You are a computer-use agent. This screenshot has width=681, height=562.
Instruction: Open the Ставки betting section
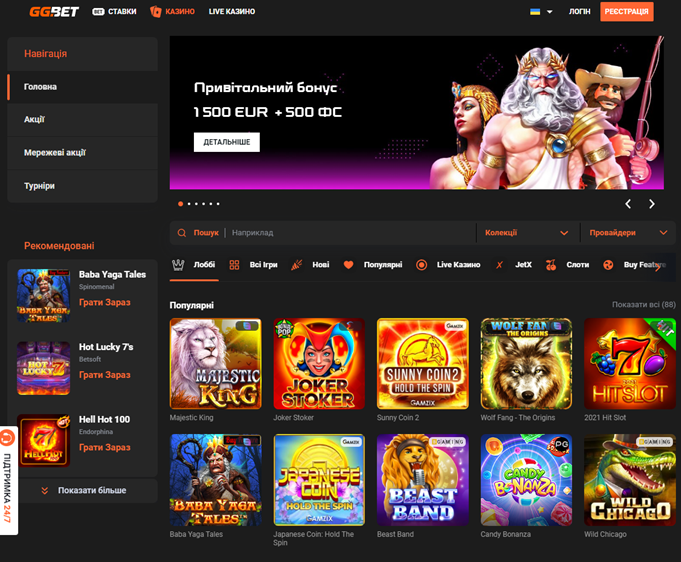[x=114, y=12]
